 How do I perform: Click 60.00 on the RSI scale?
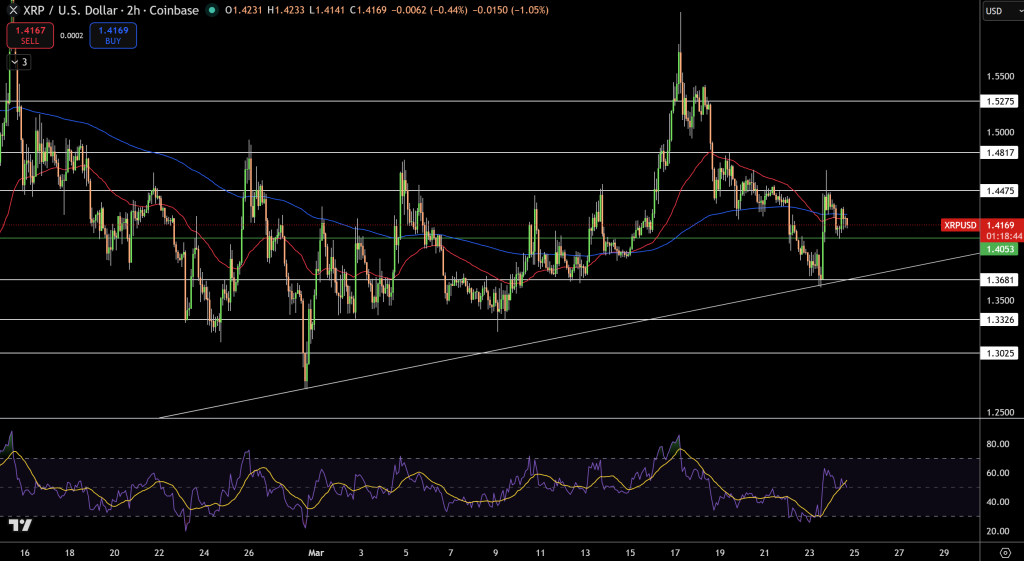[x=999, y=473]
